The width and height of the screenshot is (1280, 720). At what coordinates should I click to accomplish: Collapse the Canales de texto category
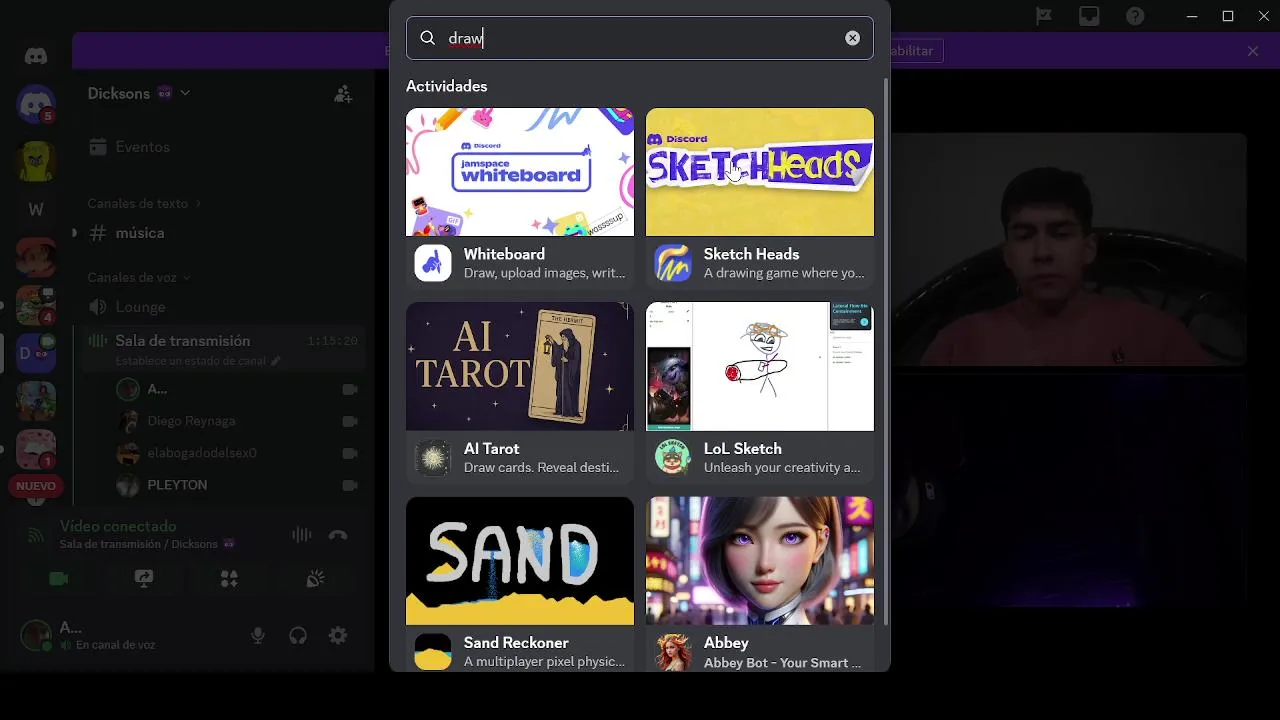(x=144, y=203)
